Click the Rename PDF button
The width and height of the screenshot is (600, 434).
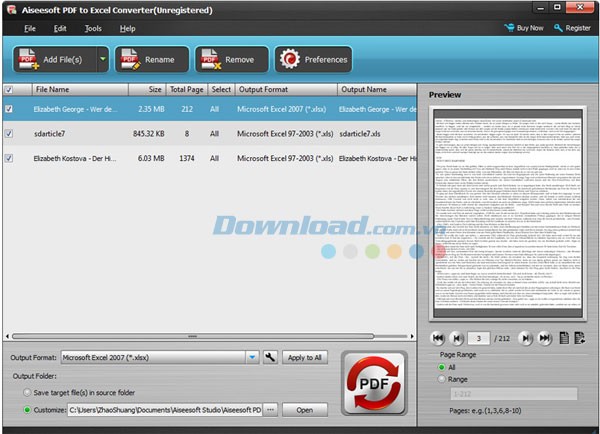point(152,59)
